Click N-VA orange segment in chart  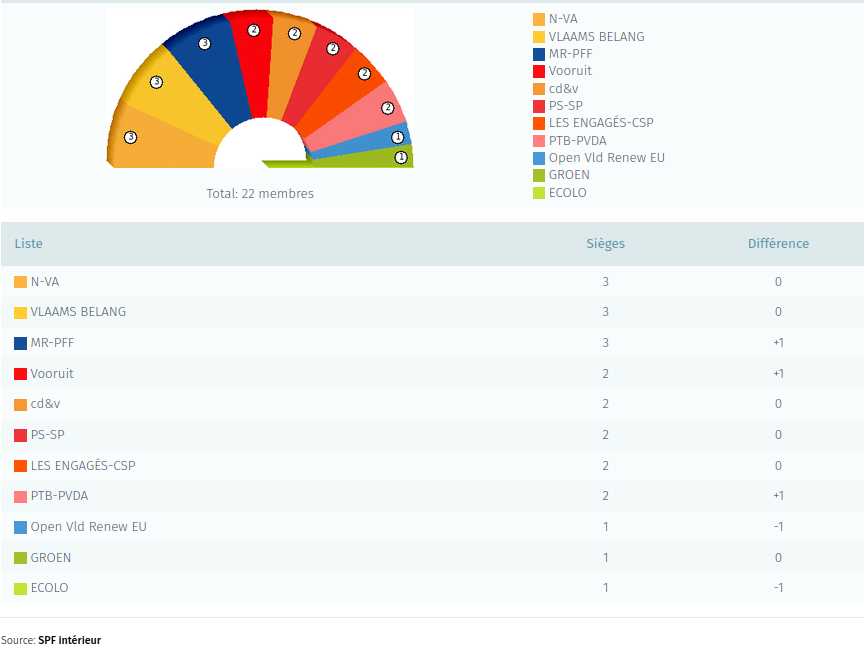160,143
